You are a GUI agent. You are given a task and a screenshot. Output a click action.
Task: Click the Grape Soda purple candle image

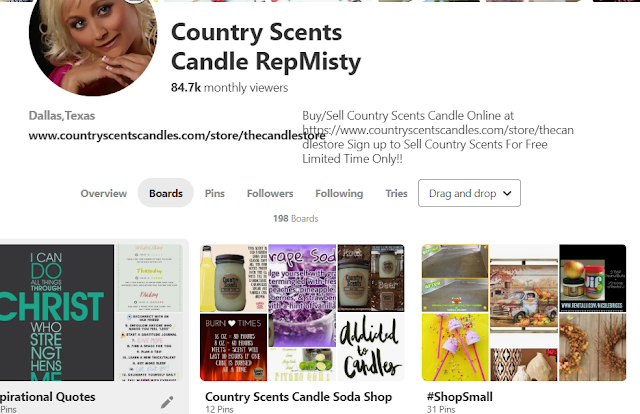[x=302, y=296]
